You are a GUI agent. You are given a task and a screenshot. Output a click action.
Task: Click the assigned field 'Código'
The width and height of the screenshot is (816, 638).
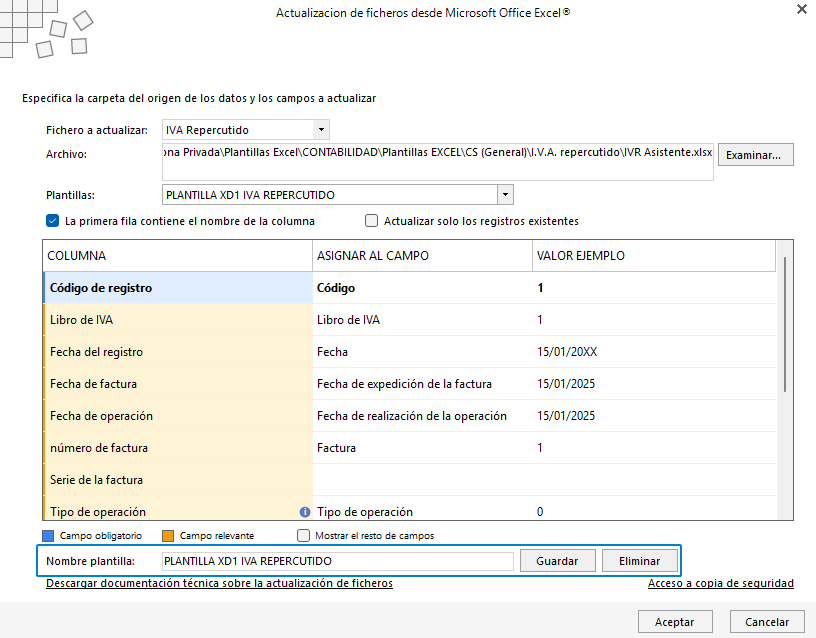(x=336, y=288)
